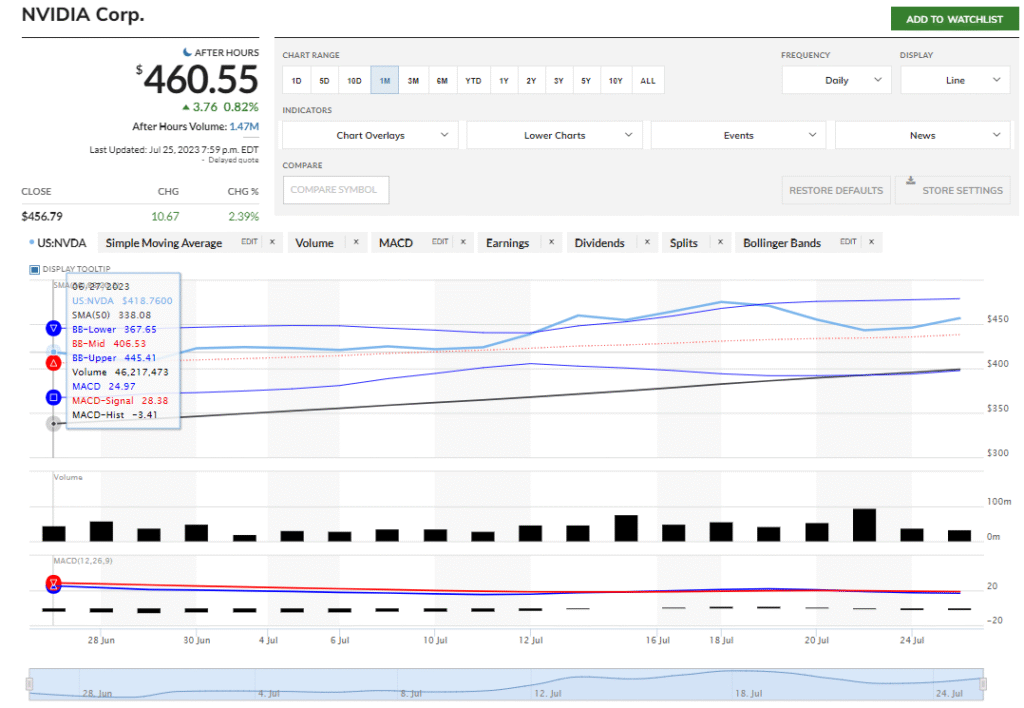Select the 10D chart range

[x=354, y=80]
